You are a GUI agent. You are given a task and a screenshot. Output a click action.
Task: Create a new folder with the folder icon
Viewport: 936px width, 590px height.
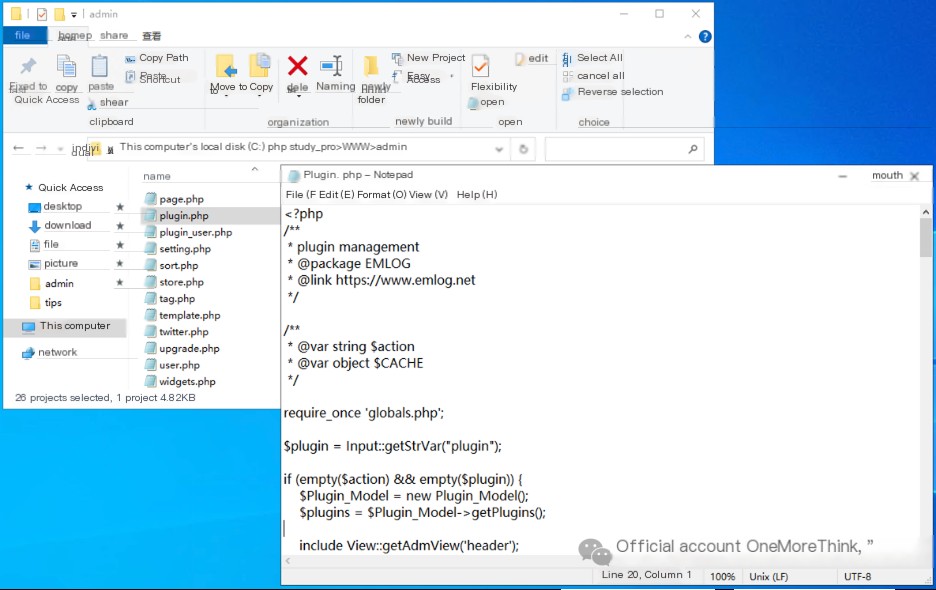point(371,68)
